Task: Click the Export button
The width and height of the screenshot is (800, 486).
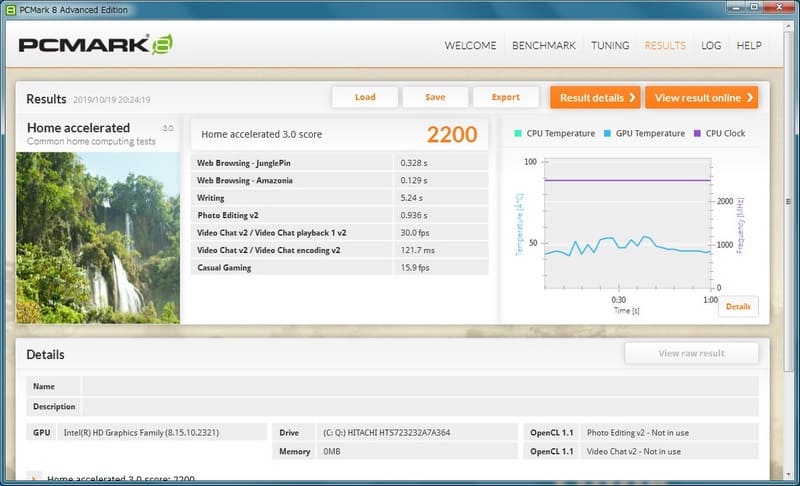Action: 505,97
